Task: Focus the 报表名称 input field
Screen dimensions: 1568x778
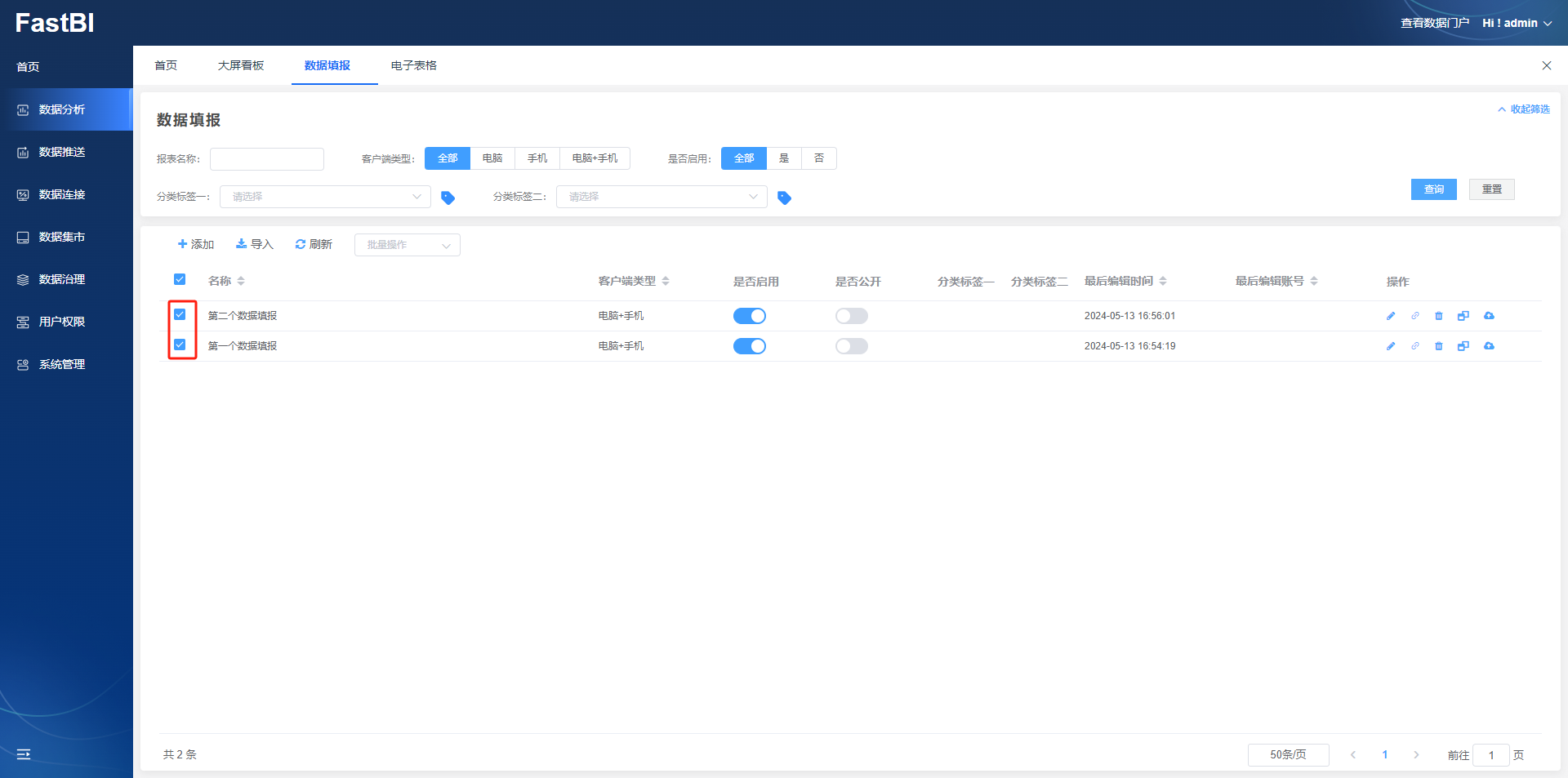Action: click(267, 159)
